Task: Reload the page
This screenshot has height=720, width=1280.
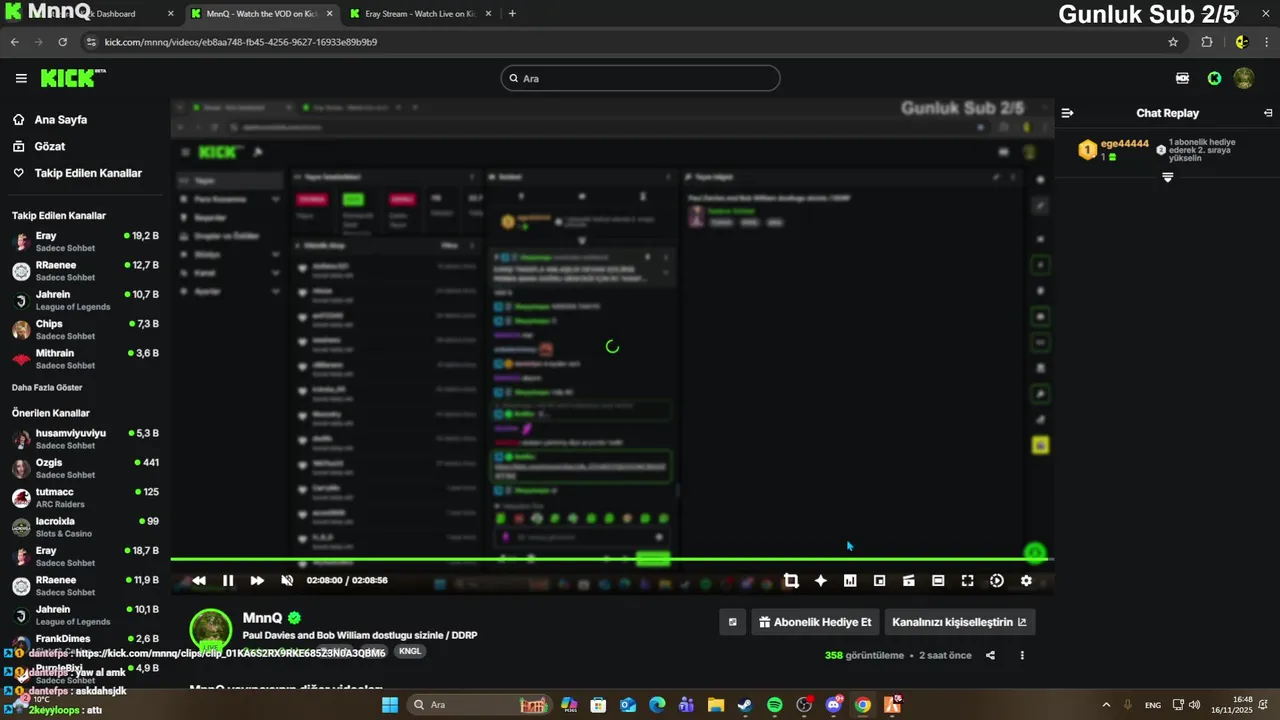Action: click(x=62, y=42)
